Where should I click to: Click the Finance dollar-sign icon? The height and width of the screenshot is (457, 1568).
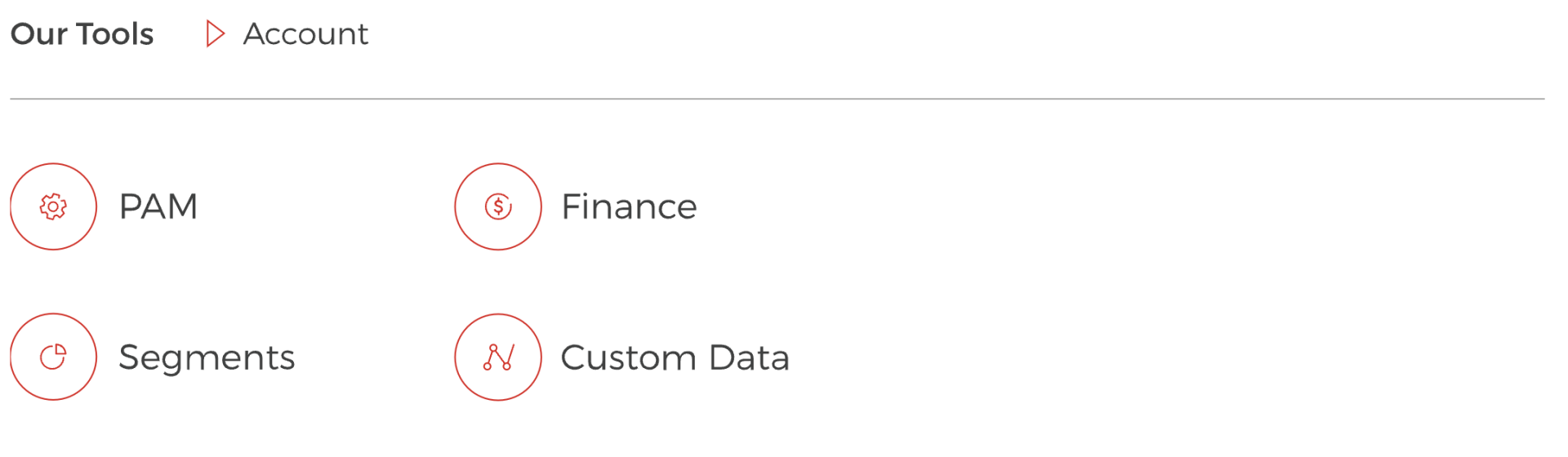[x=498, y=206]
